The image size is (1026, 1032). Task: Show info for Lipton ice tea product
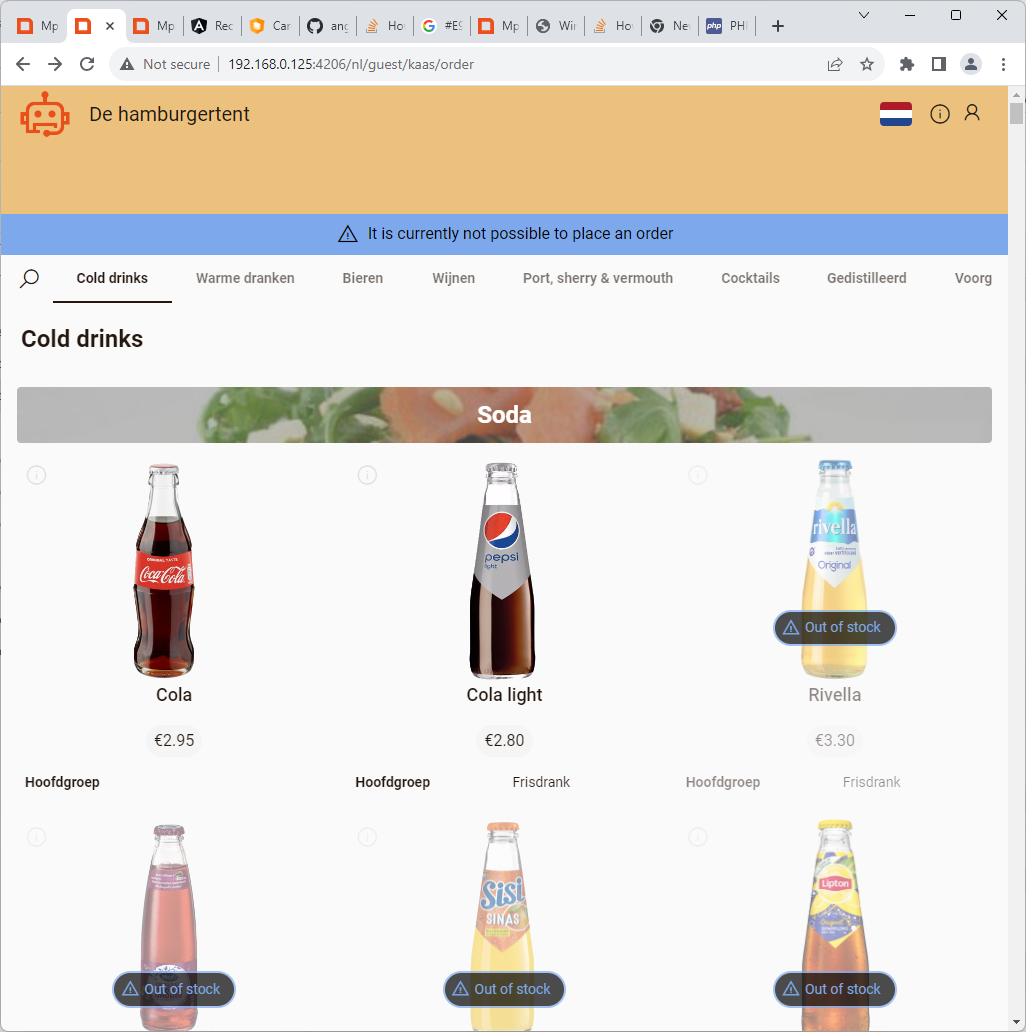pyautogui.click(x=698, y=837)
